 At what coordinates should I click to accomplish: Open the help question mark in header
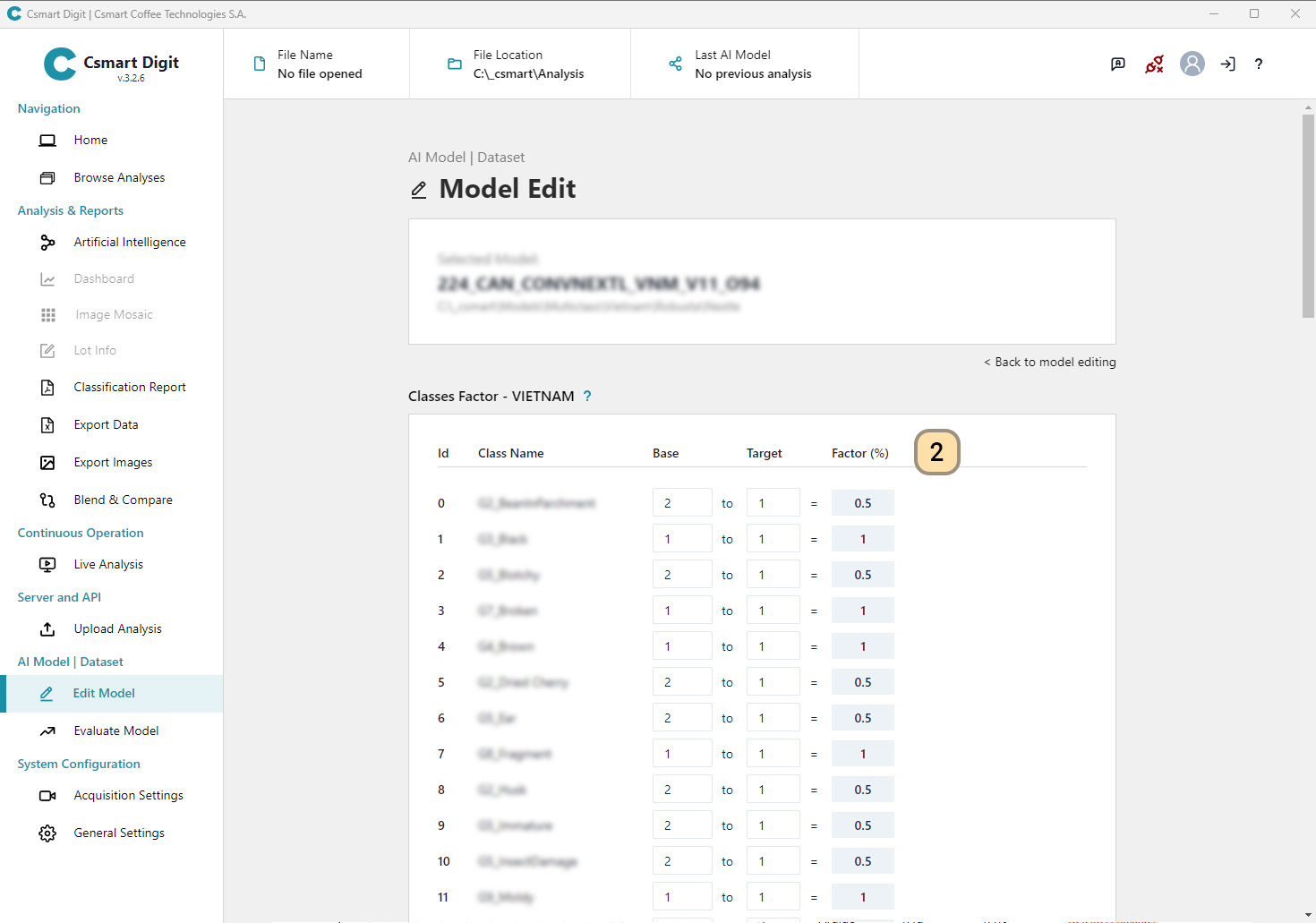point(1258,64)
